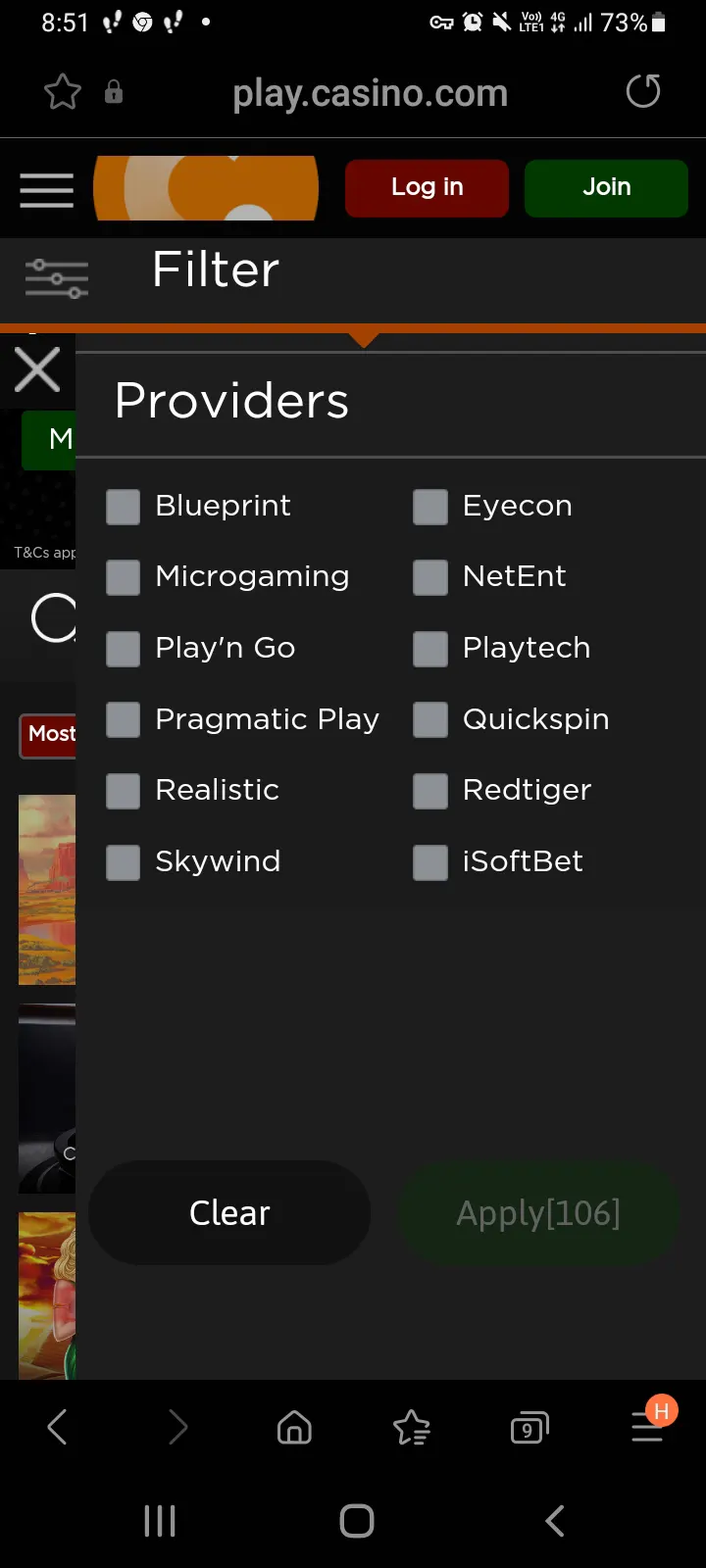Tap the green M button behind the panel
The image size is (706, 1568).
tap(49, 440)
